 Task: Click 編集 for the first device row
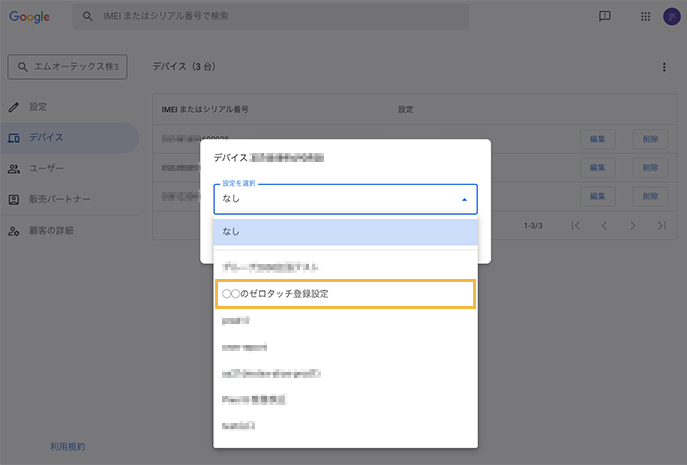[598, 139]
